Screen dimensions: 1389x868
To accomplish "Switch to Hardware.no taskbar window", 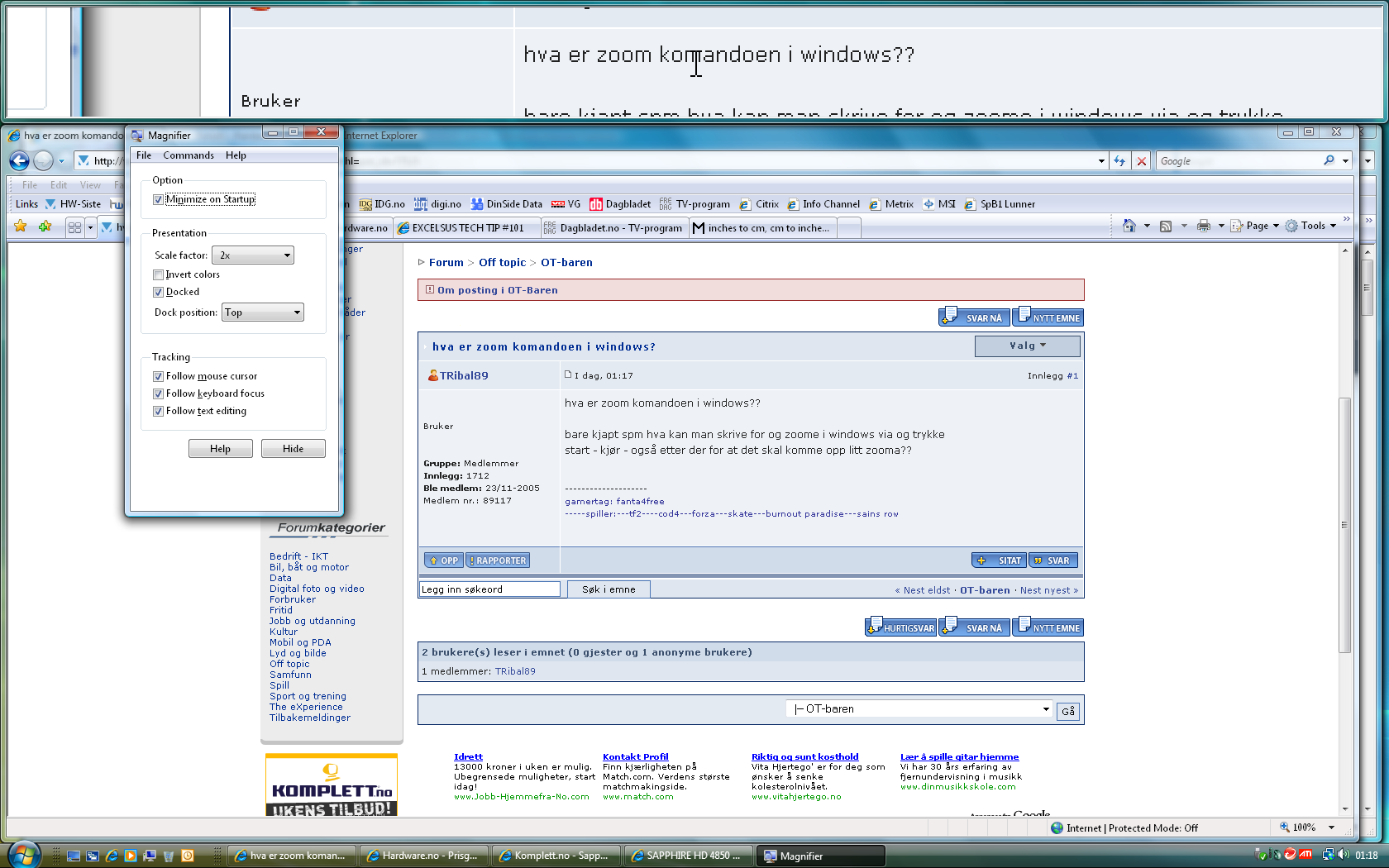I will (423, 856).
